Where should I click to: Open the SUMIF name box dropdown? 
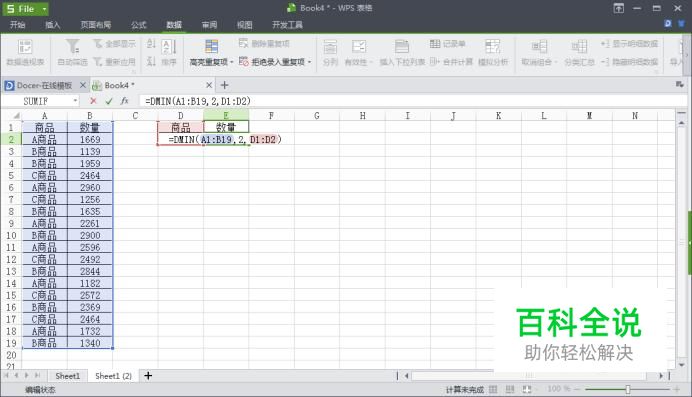[x=75, y=101]
